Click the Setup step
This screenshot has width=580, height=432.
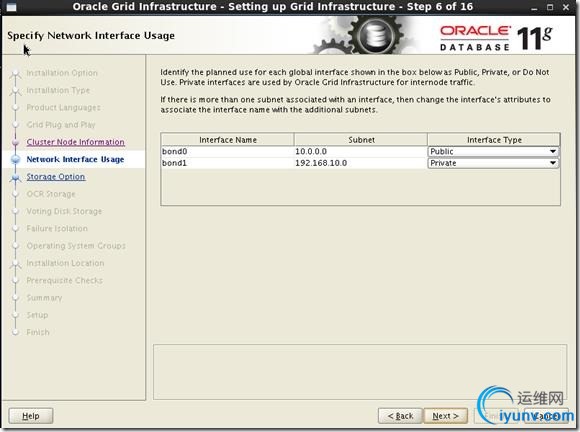tap(37, 315)
